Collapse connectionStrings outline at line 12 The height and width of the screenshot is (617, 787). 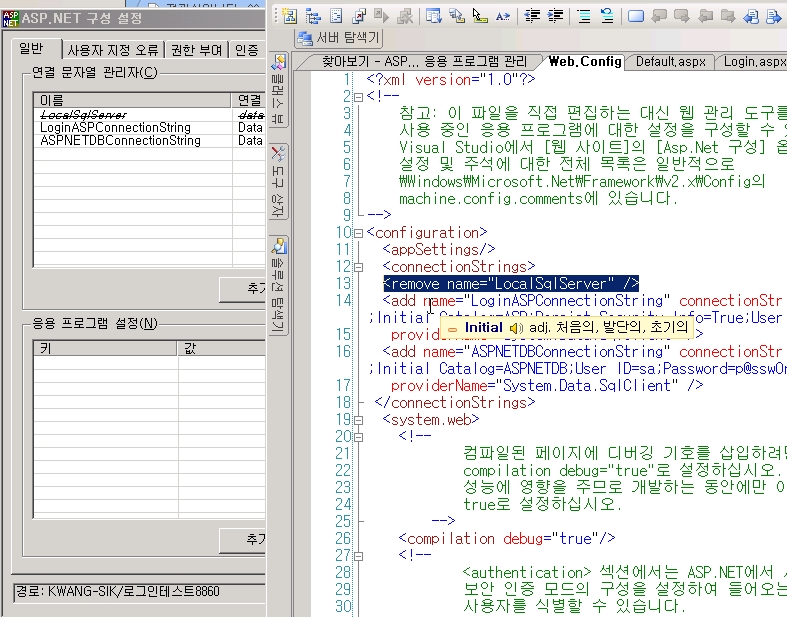[358, 268]
